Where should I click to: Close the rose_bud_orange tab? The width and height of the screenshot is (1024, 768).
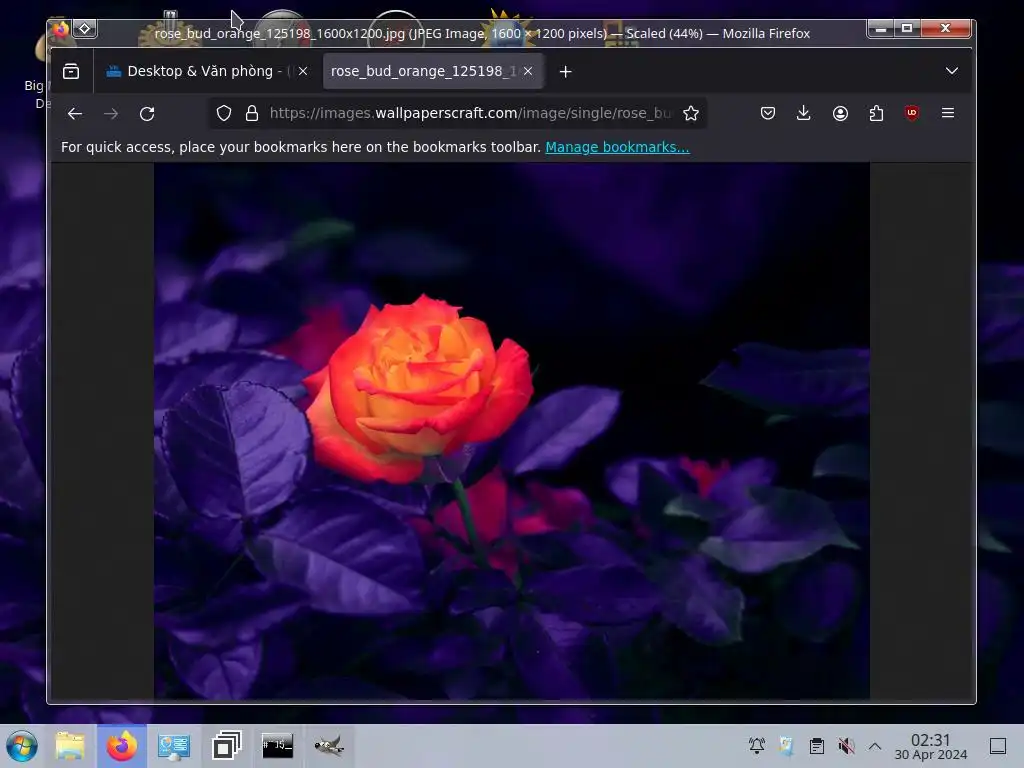(x=528, y=71)
